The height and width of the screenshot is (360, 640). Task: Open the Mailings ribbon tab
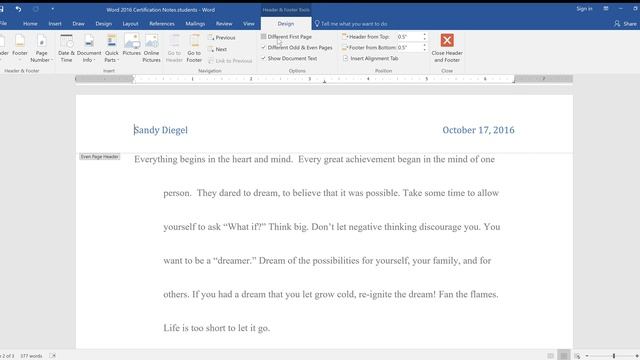pos(195,24)
